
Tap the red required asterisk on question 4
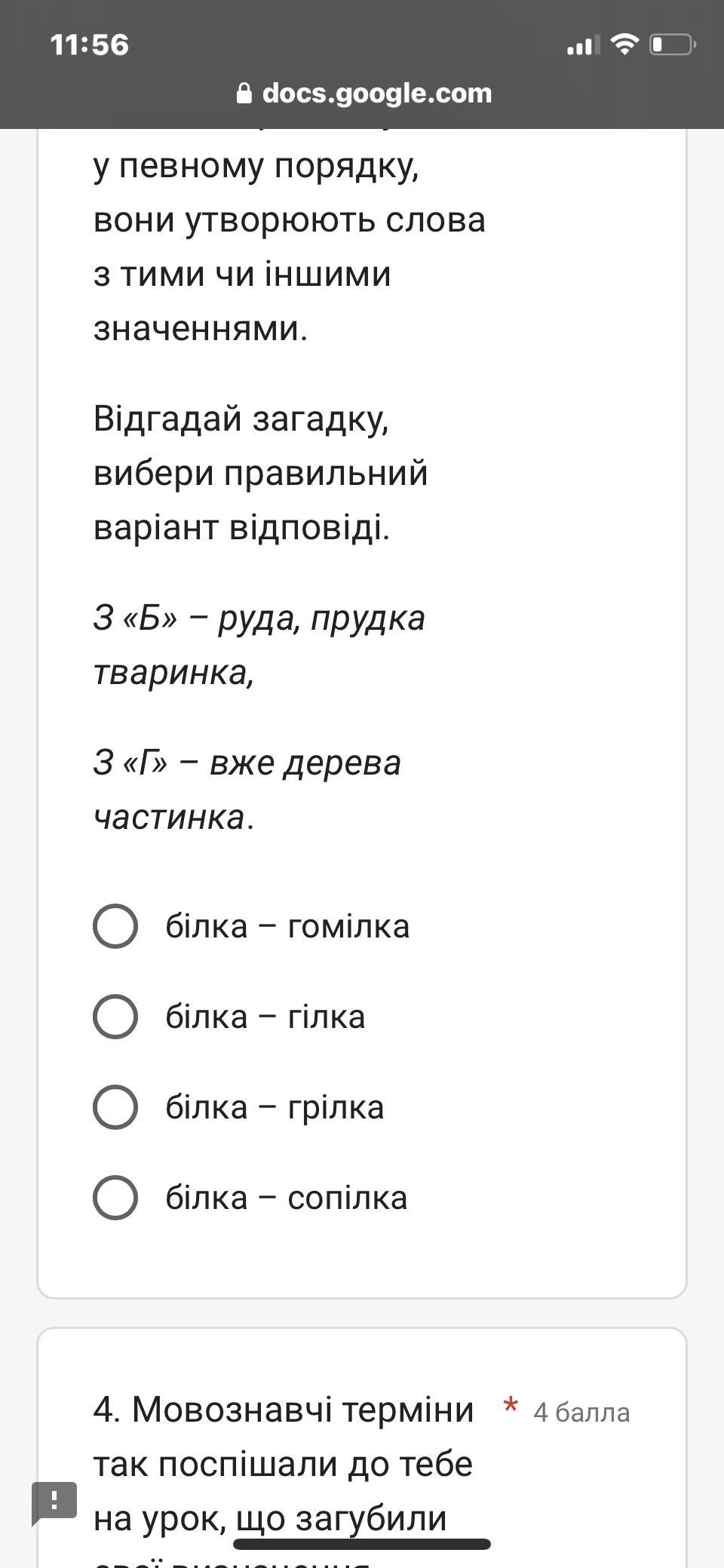(511, 1407)
